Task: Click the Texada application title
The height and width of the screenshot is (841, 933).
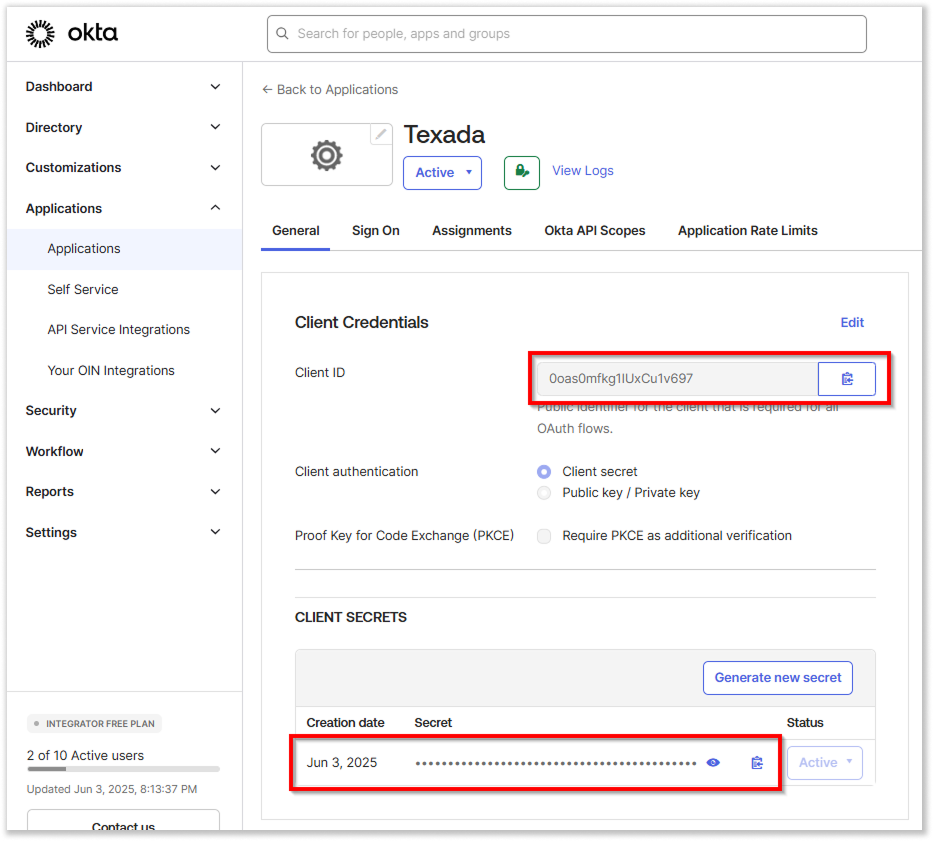Action: pos(444,135)
